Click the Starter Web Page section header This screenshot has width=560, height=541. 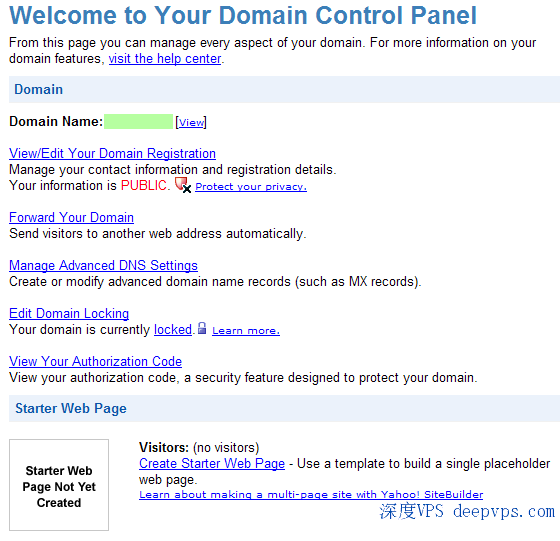(x=284, y=408)
